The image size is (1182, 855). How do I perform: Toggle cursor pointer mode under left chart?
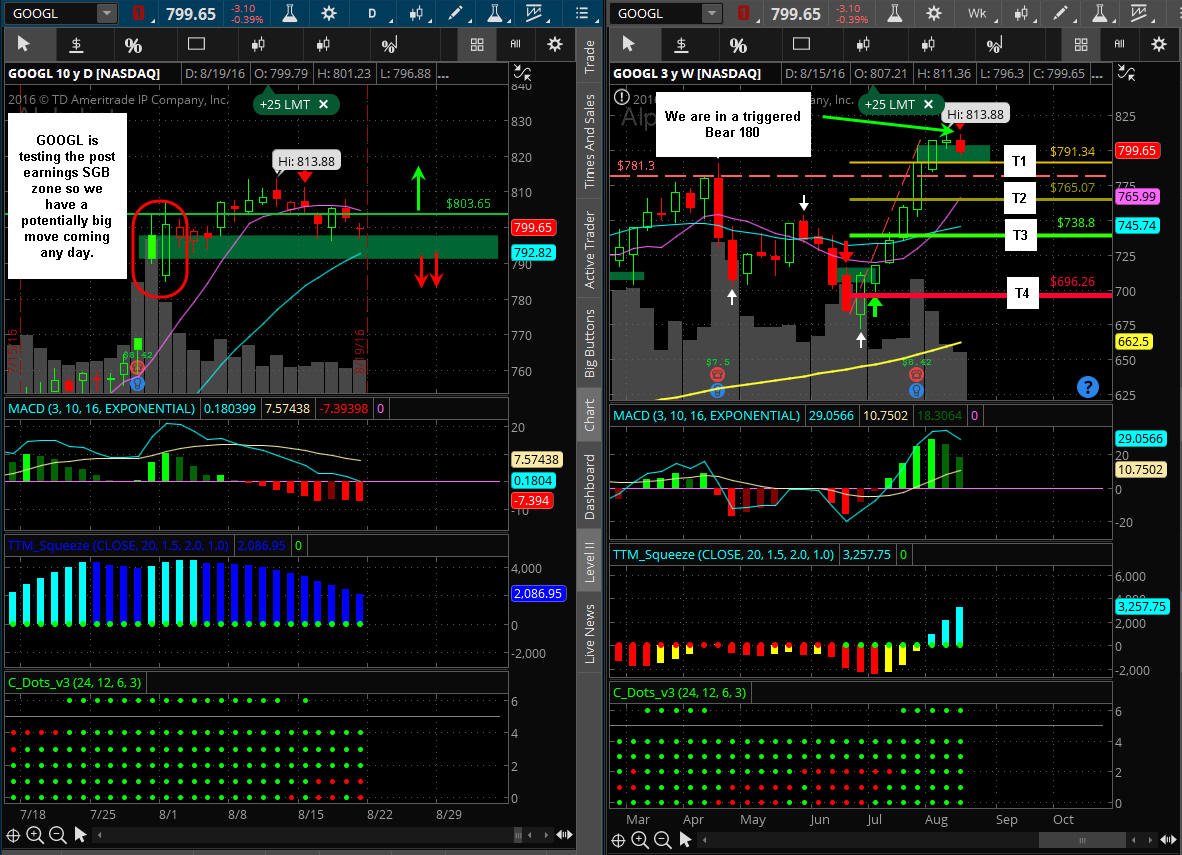(80, 834)
